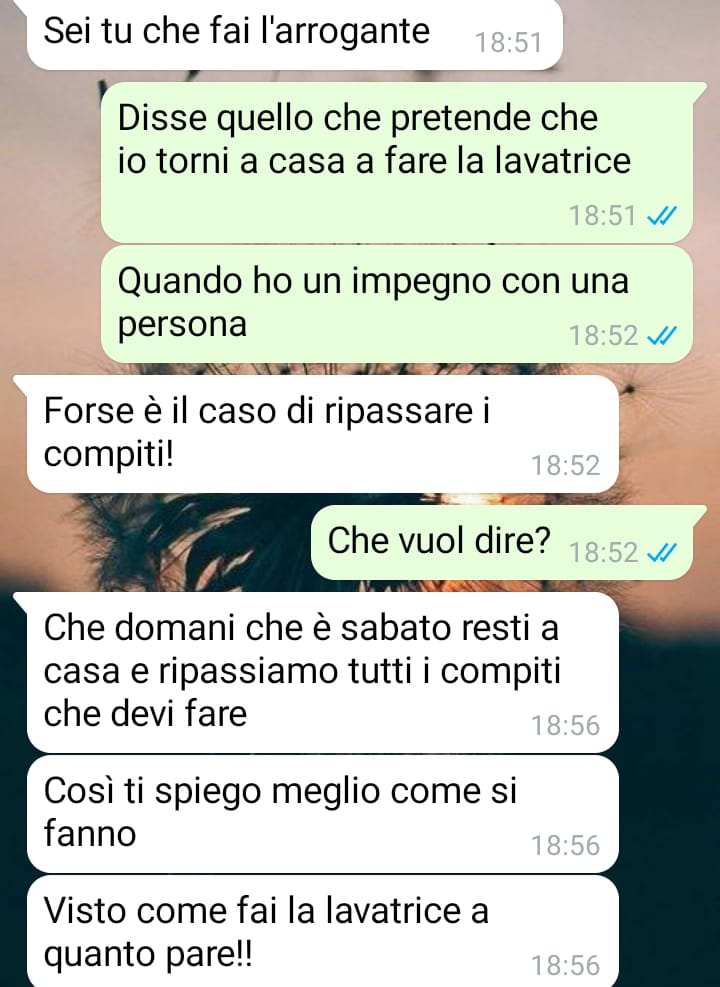
Task: Click the 18:52 timestamp on the "Forse è il caso" message
Action: click(566, 465)
